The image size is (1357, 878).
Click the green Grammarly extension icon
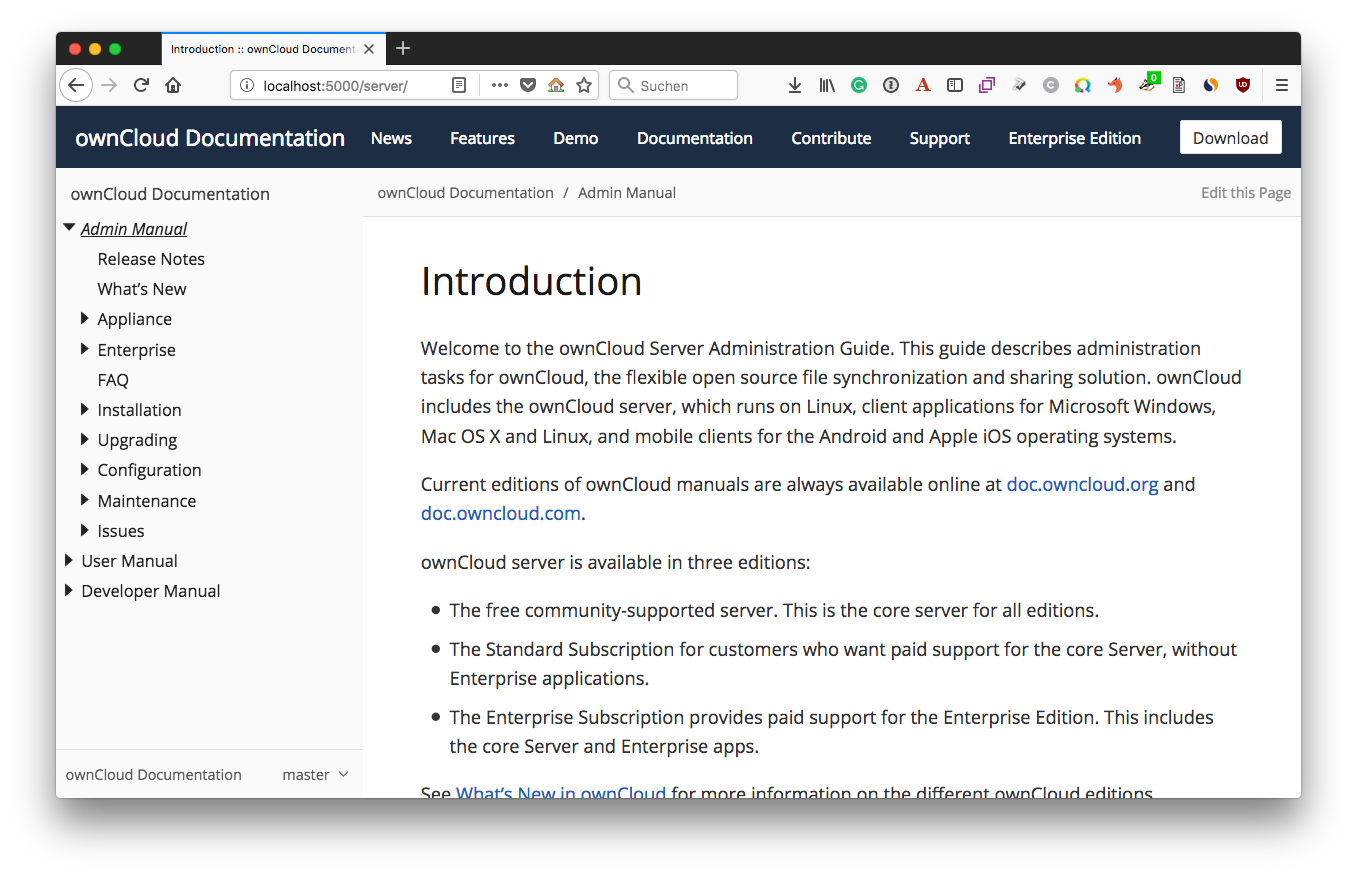pyautogui.click(x=859, y=86)
